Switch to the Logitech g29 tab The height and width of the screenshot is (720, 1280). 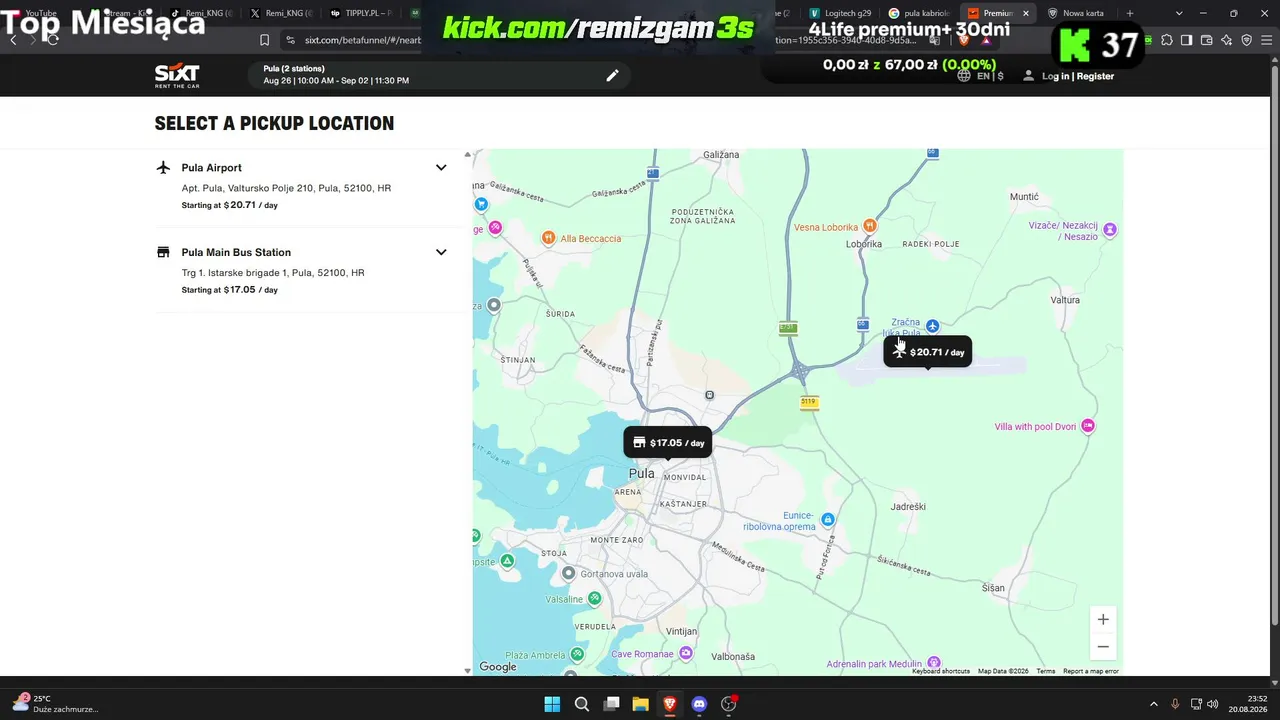pyautogui.click(x=840, y=13)
